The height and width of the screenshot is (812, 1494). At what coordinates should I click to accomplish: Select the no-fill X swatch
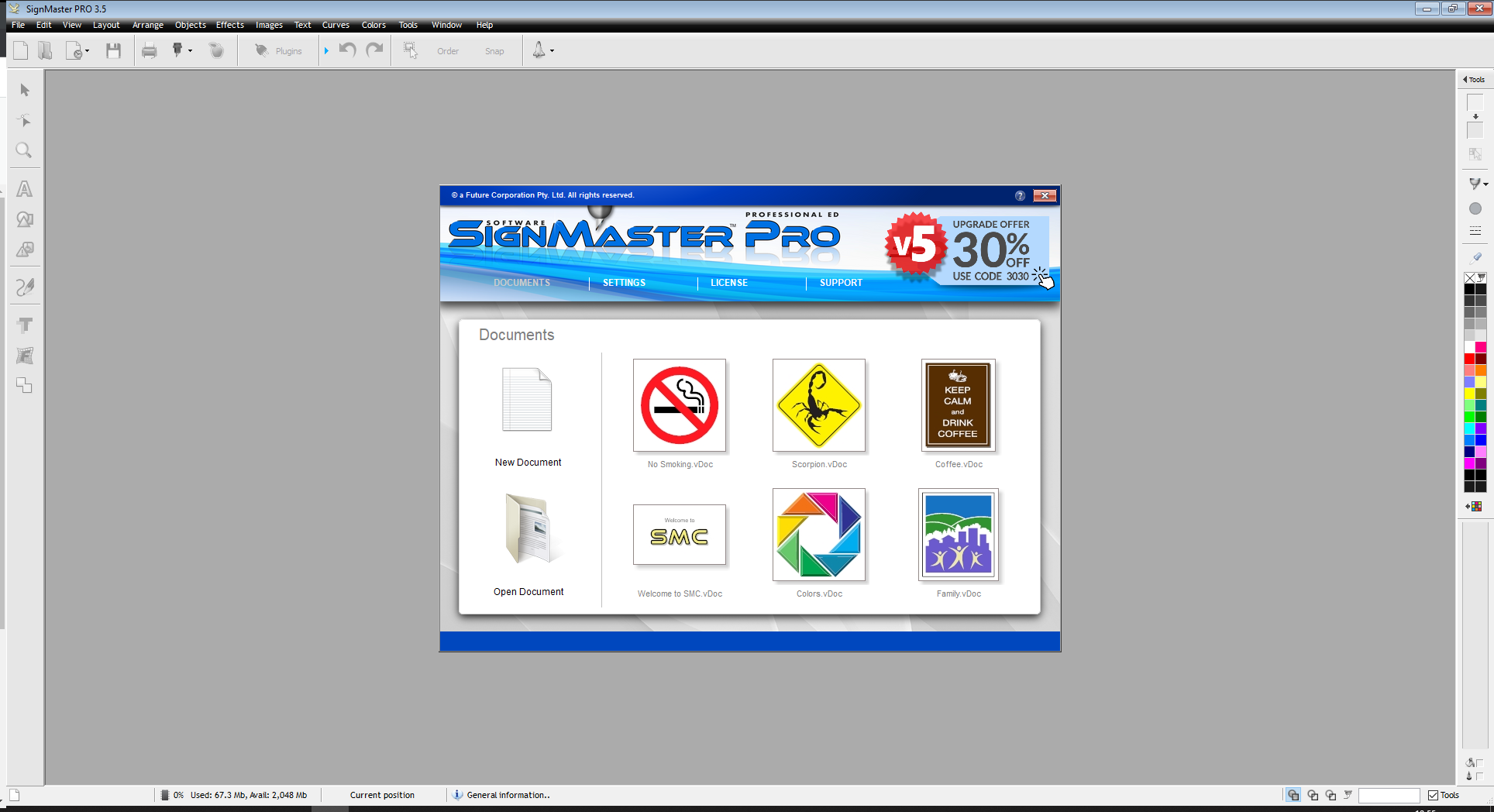1469,277
